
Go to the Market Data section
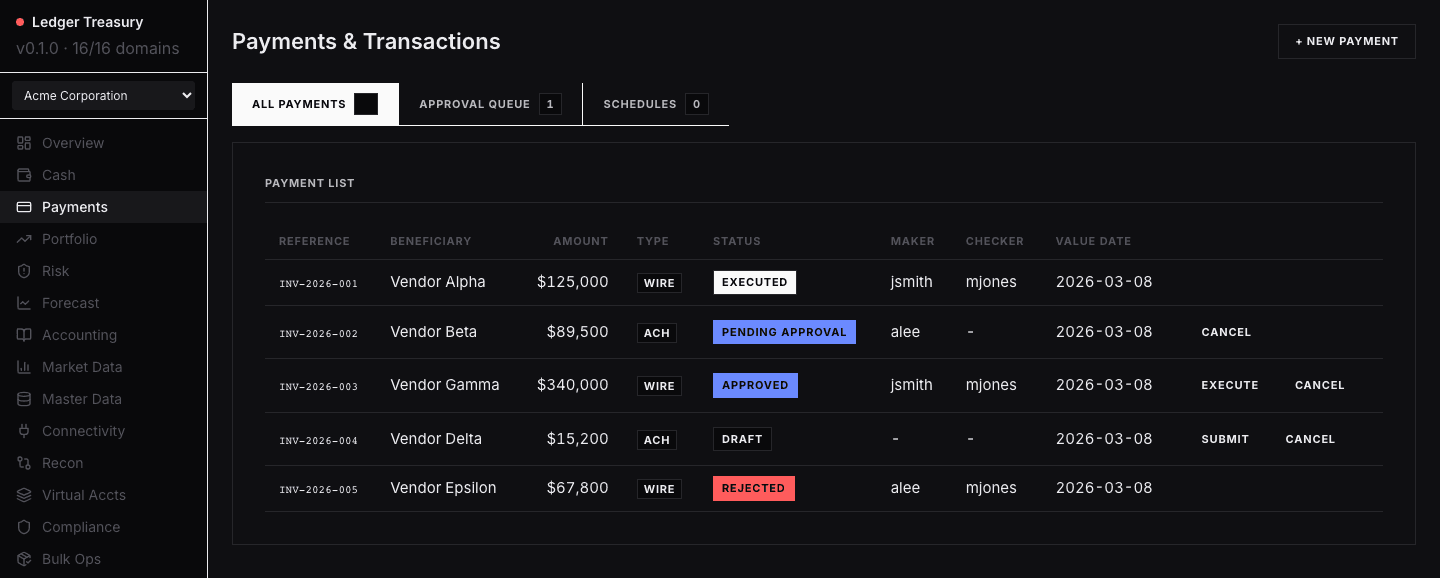(x=104, y=367)
